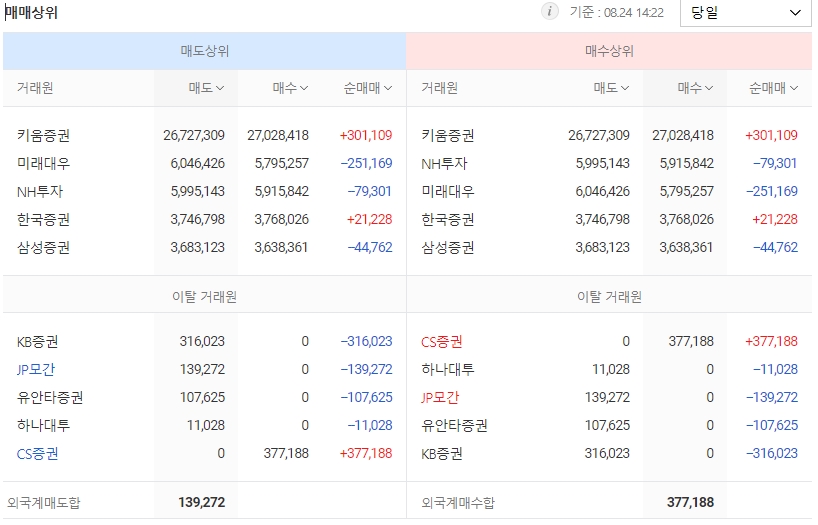Select 키움증권 in the 매도상위 table

tap(43, 136)
